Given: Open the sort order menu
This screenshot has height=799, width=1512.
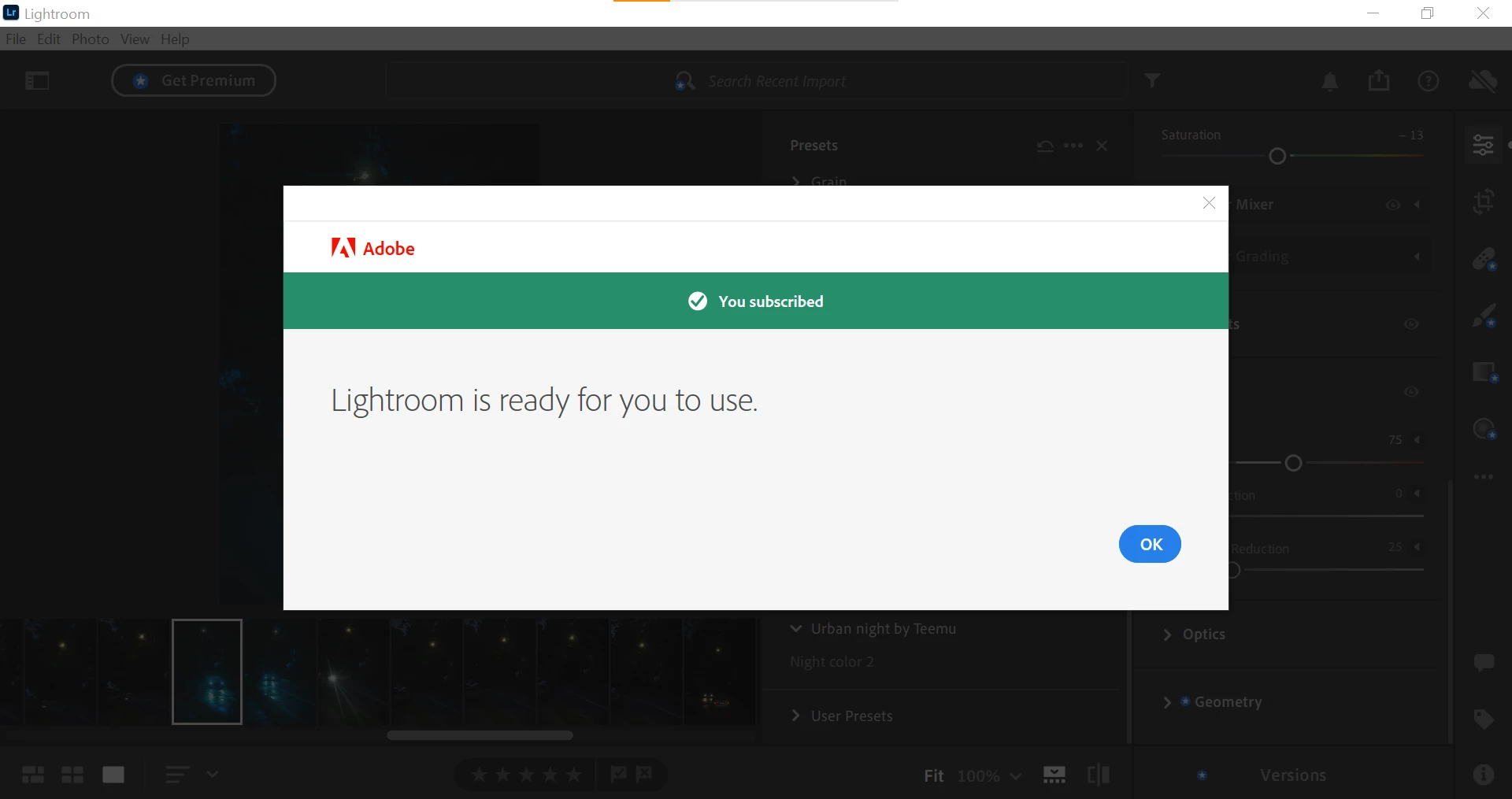Looking at the screenshot, I should (191, 775).
